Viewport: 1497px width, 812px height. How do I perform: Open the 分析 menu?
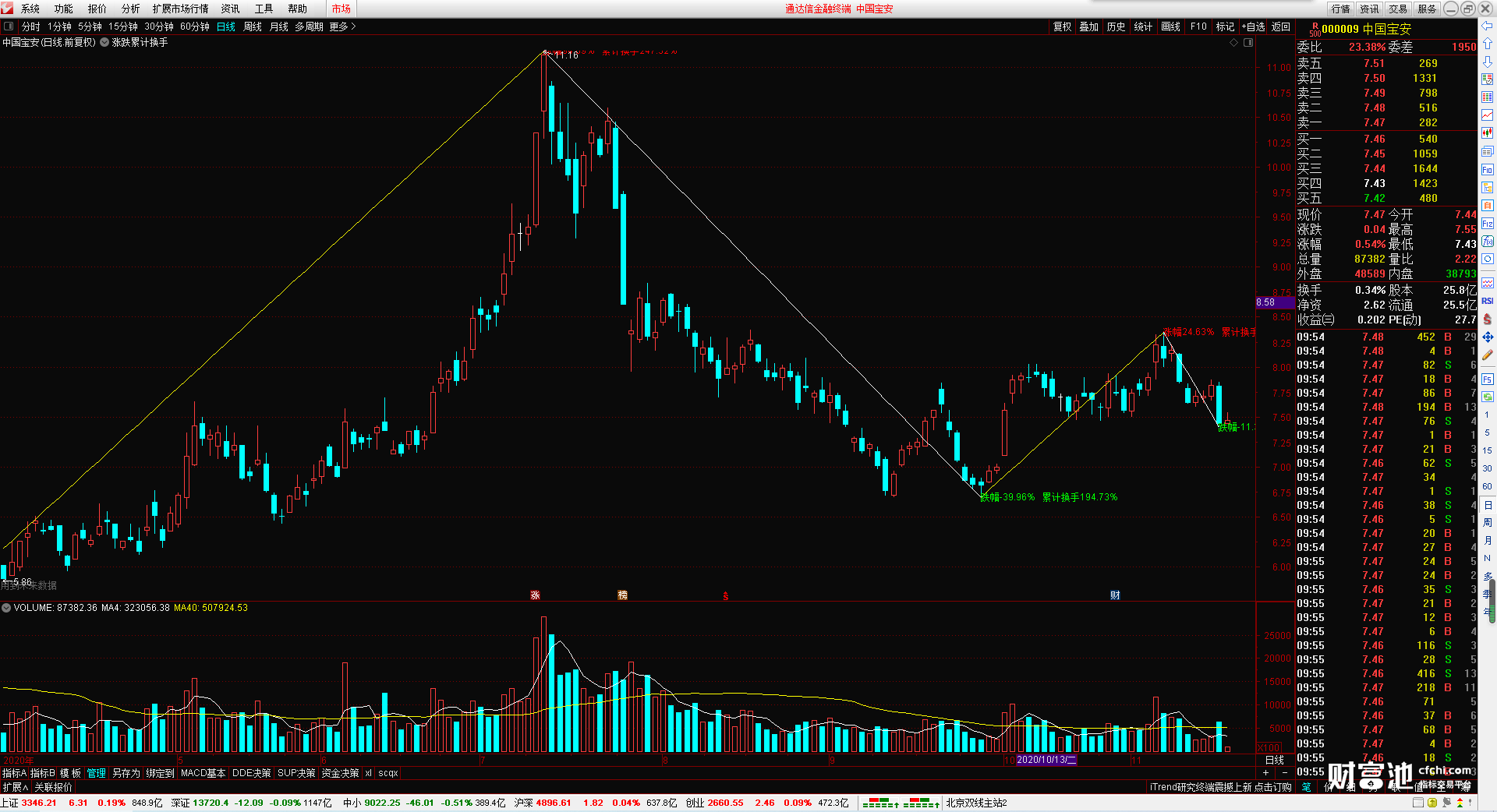click(130, 9)
